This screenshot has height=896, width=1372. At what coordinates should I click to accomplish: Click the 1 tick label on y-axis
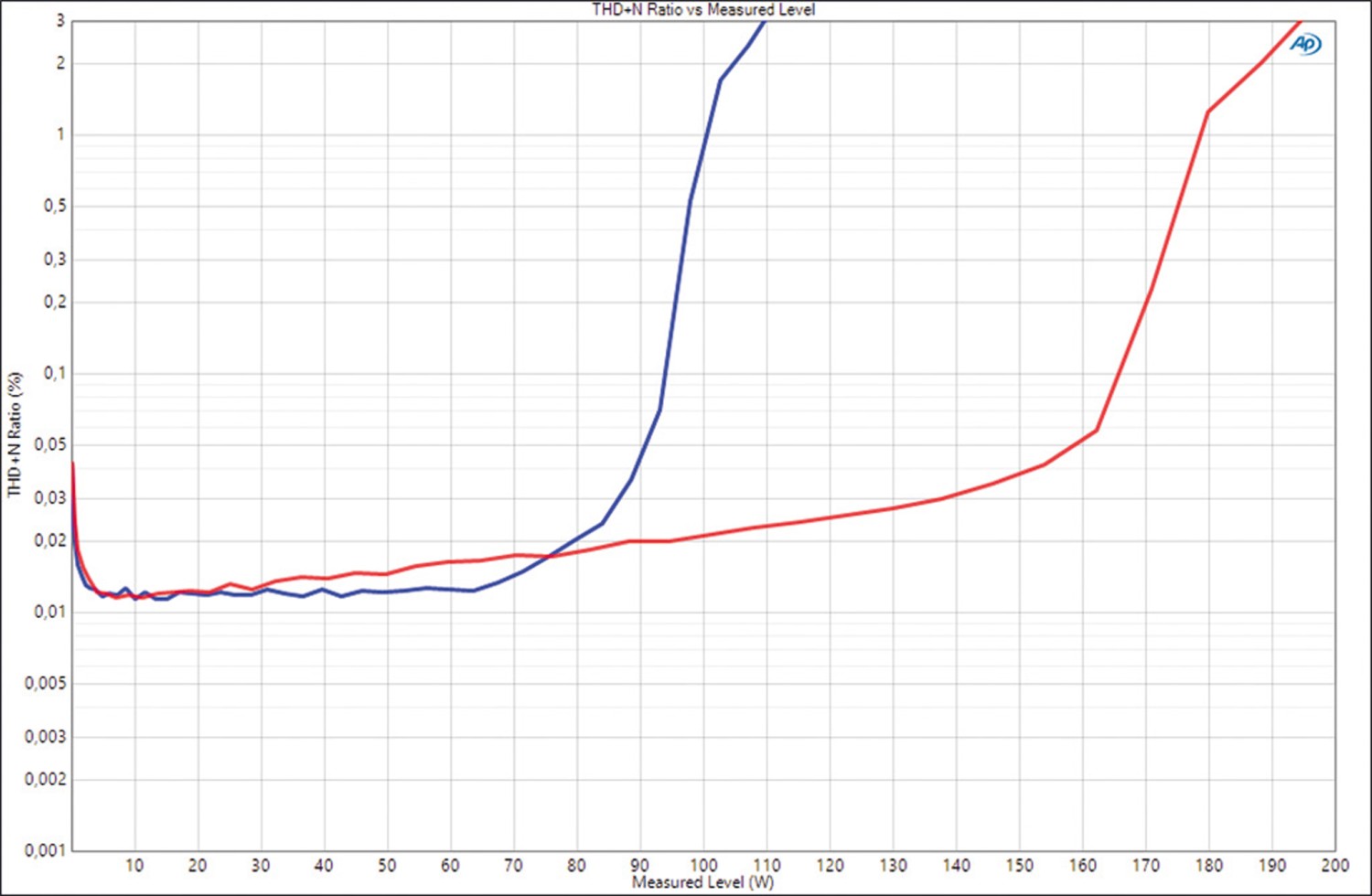[x=61, y=134]
